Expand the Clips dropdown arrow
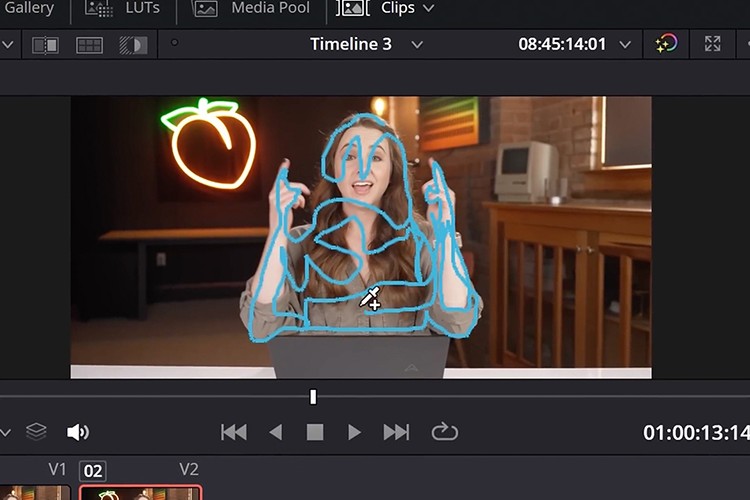The height and width of the screenshot is (500, 750). pyautogui.click(x=428, y=9)
